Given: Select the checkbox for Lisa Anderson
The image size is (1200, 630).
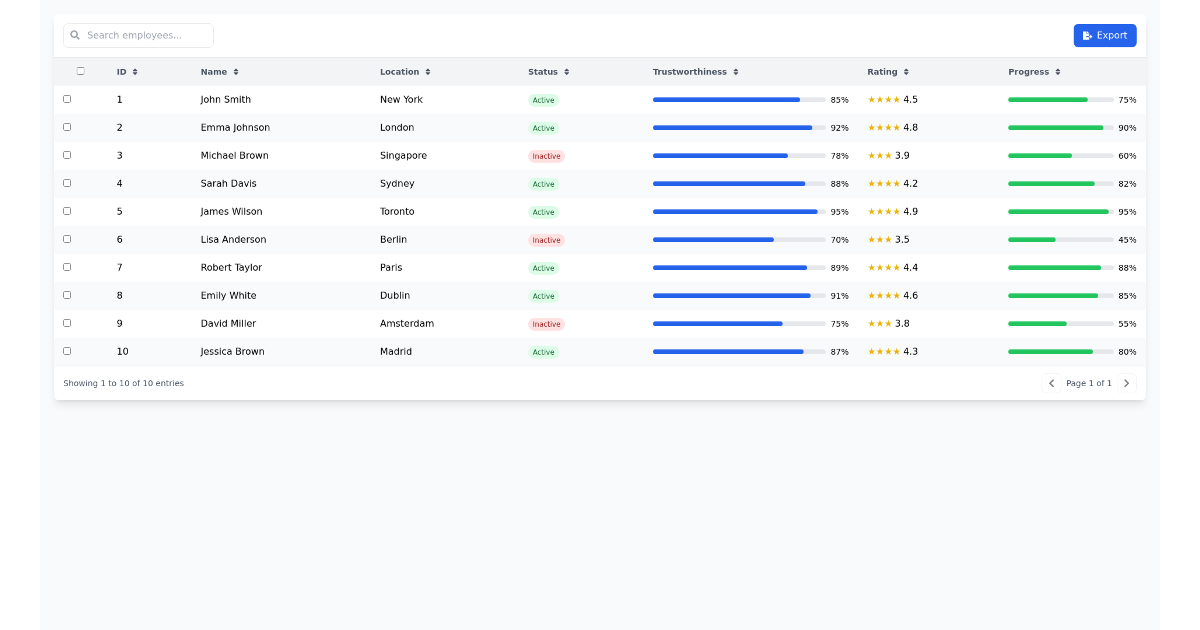Looking at the screenshot, I should (x=67, y=239).
